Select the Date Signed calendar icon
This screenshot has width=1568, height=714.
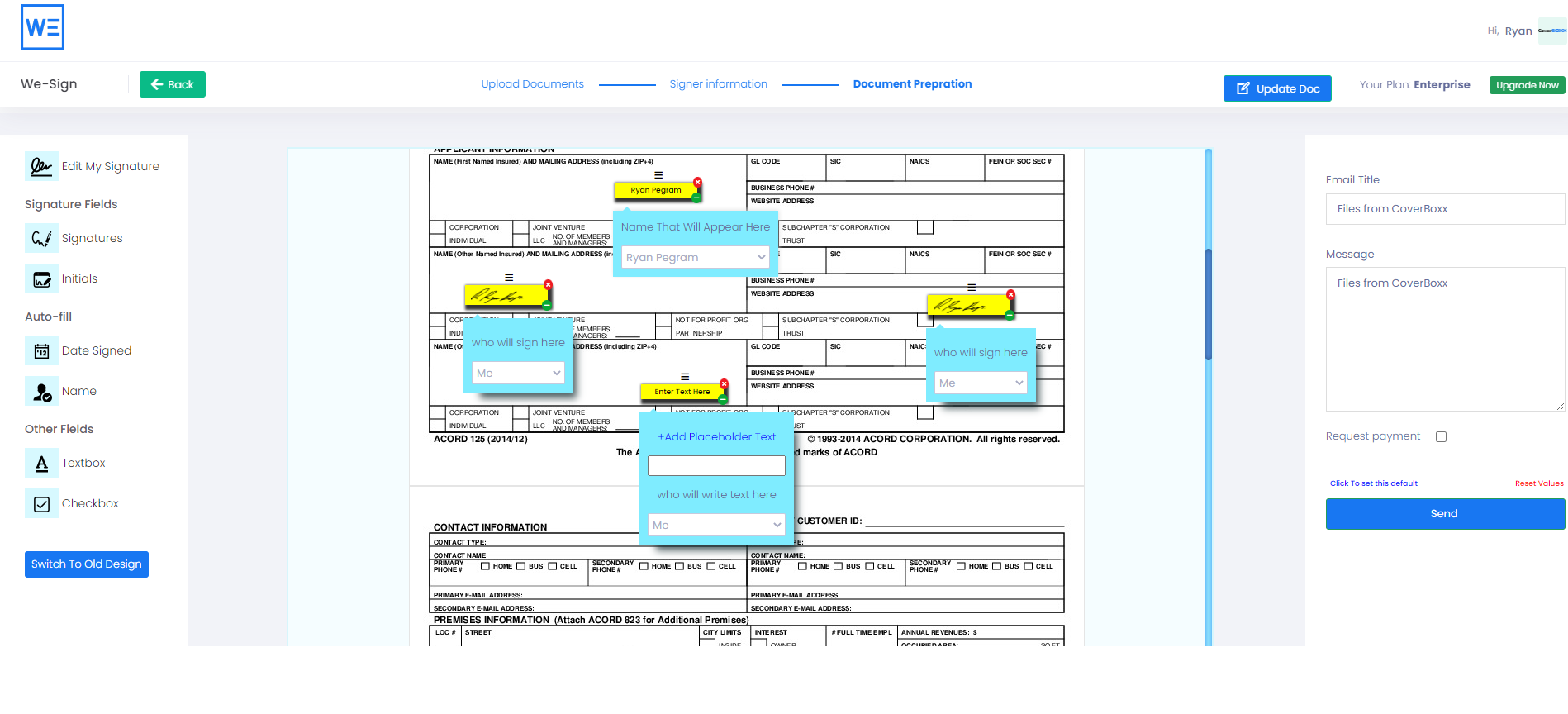click(41, 350)
